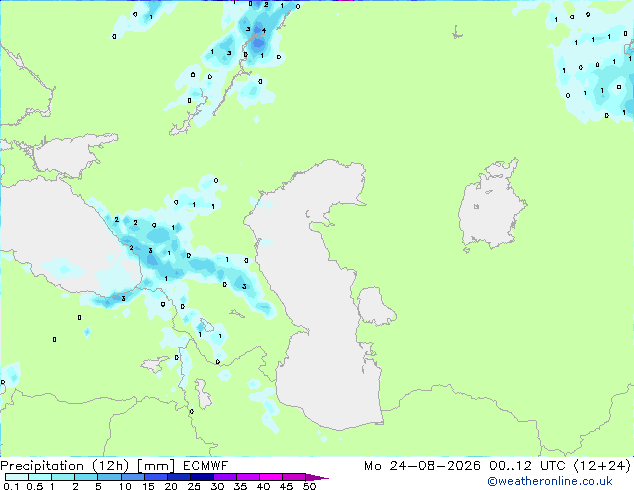This screenshot has width=634, height=490.
Task: Open the weatheronline.co.uk copyright link
Action: pos(550,481)
